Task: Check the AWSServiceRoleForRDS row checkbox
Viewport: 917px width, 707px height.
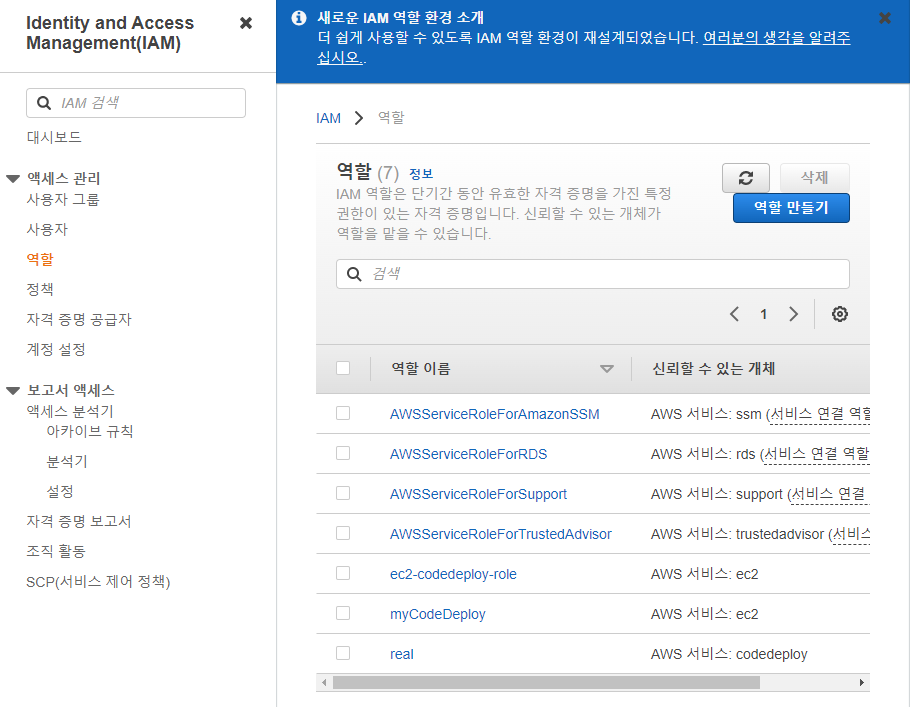Action: pyautogui.click(x=343, y=453)
